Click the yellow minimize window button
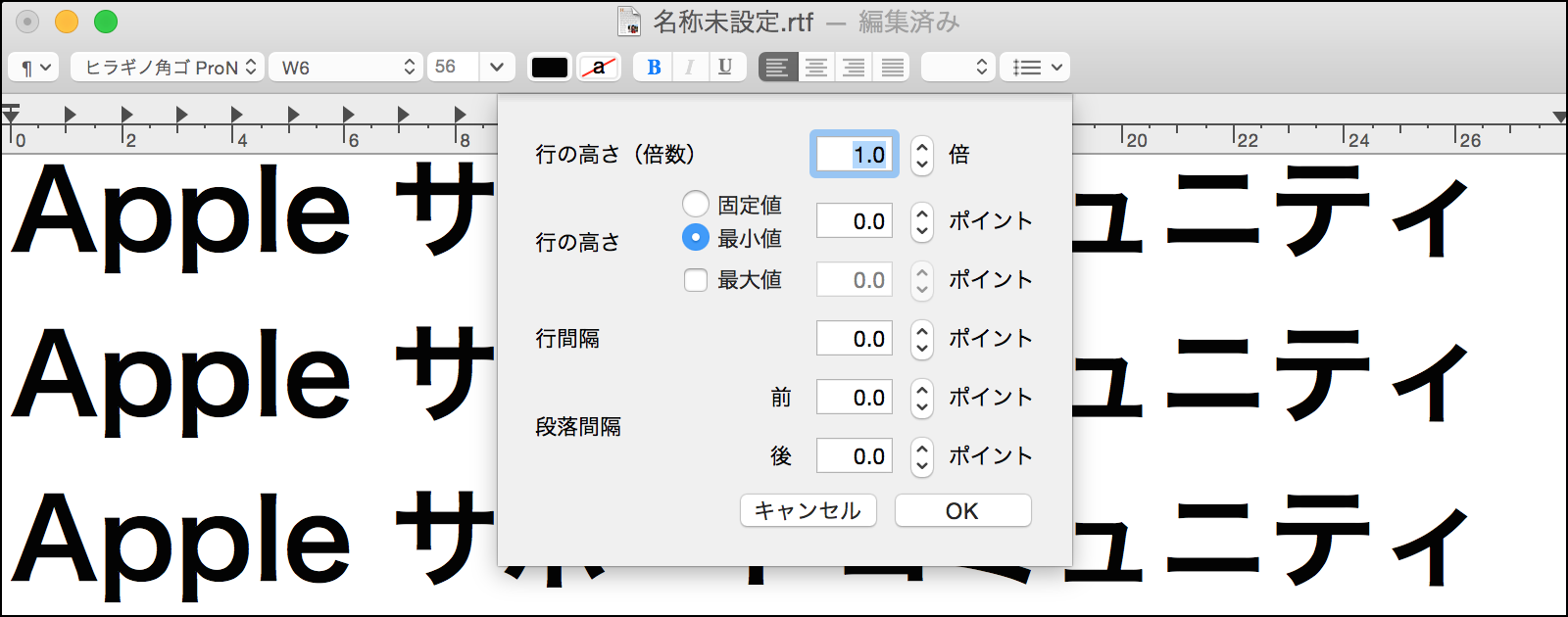The image size is (1568, 617). pos(67,21)
